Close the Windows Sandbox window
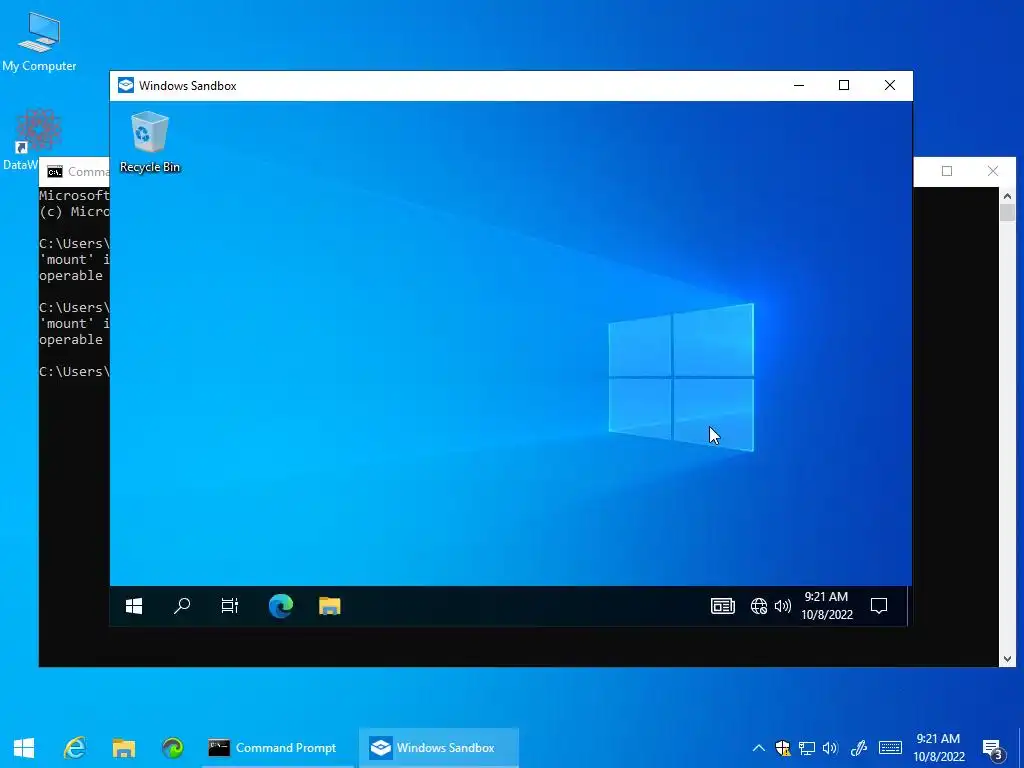 tap(889, 86)
